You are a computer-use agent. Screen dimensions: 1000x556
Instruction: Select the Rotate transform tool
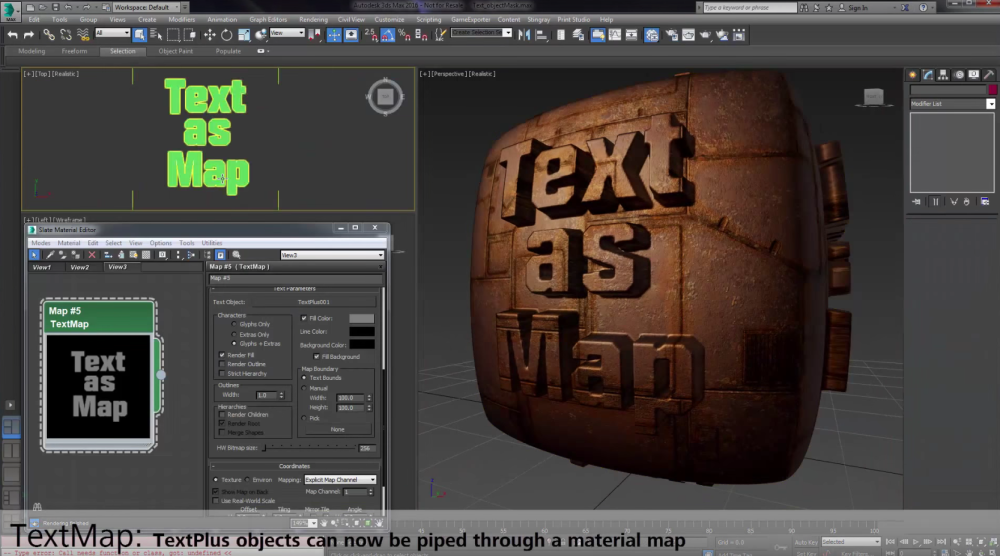(x=226, y=34)
